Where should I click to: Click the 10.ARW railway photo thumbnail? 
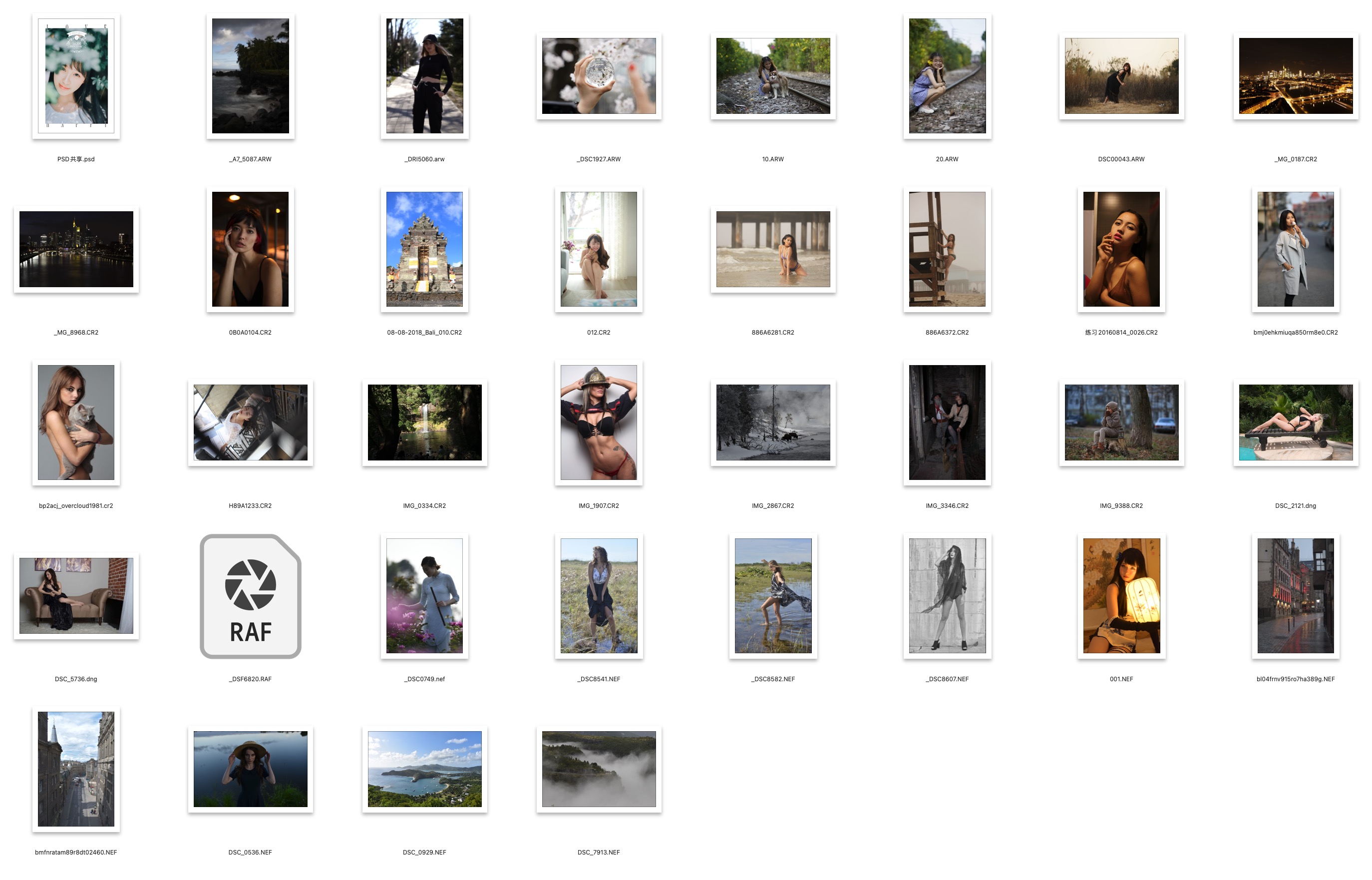[x=773, y=76]
